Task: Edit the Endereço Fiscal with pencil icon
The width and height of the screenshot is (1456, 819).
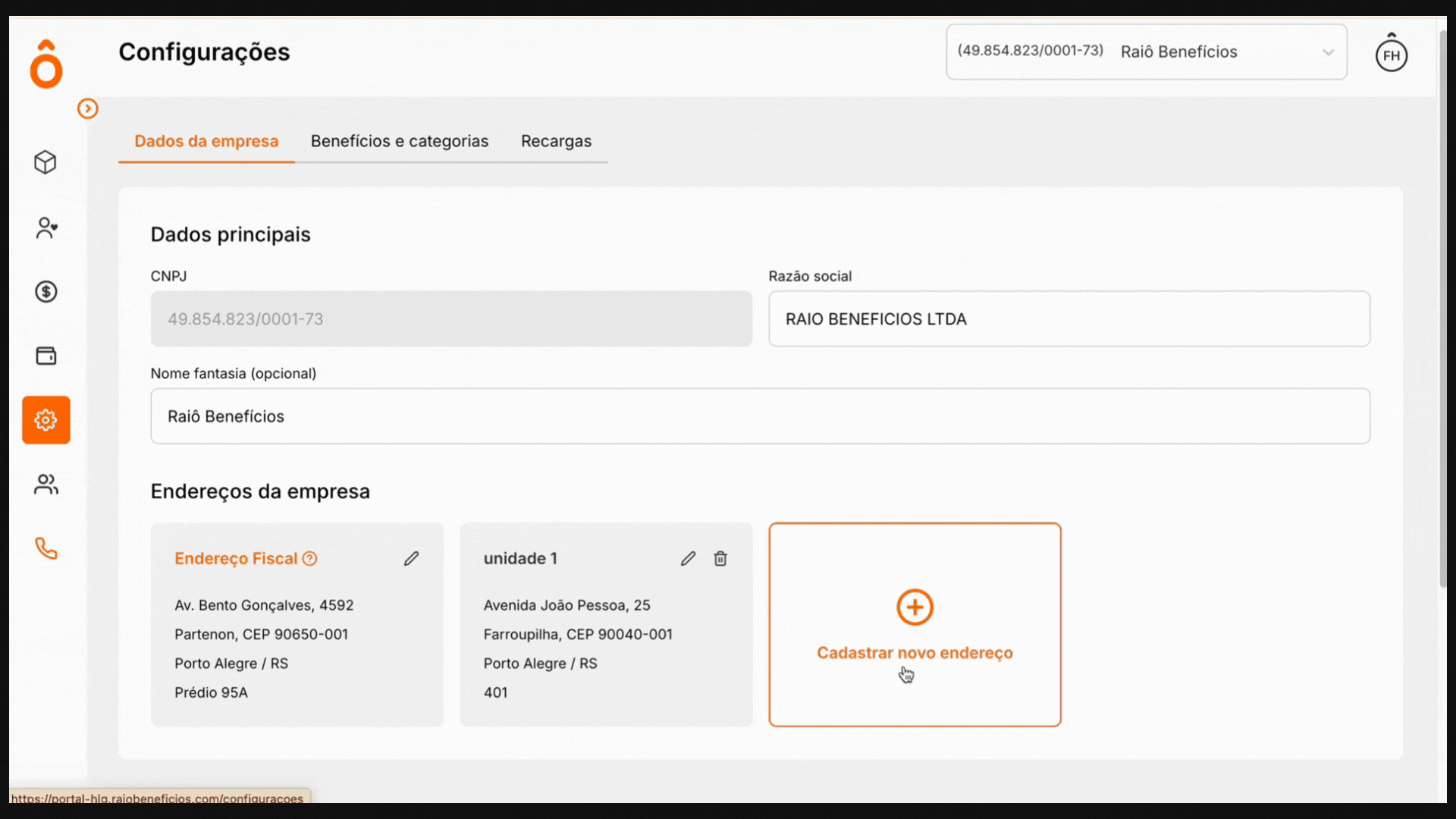Action: (x=411, y=558)
